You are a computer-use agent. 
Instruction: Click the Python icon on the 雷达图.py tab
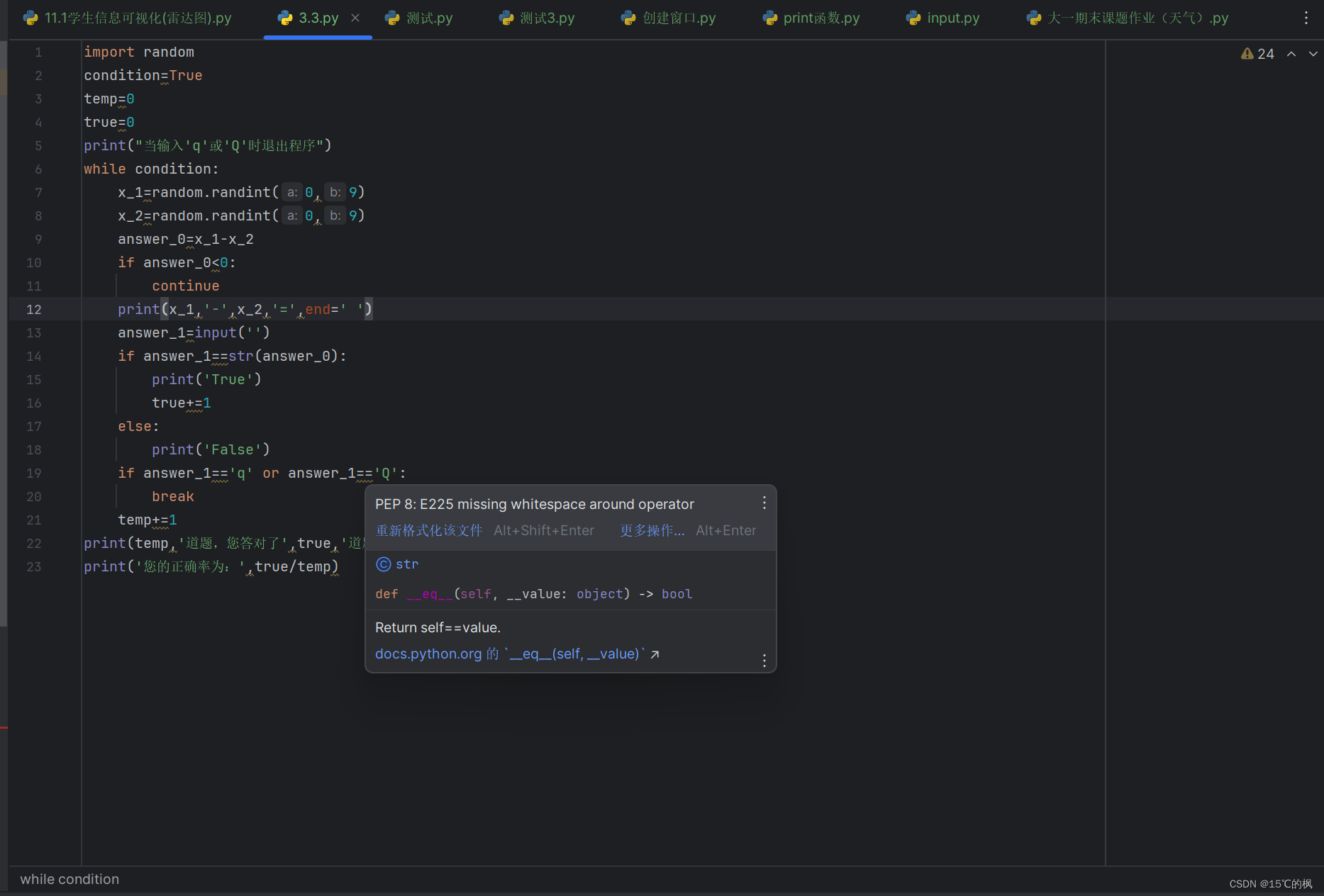30,18
